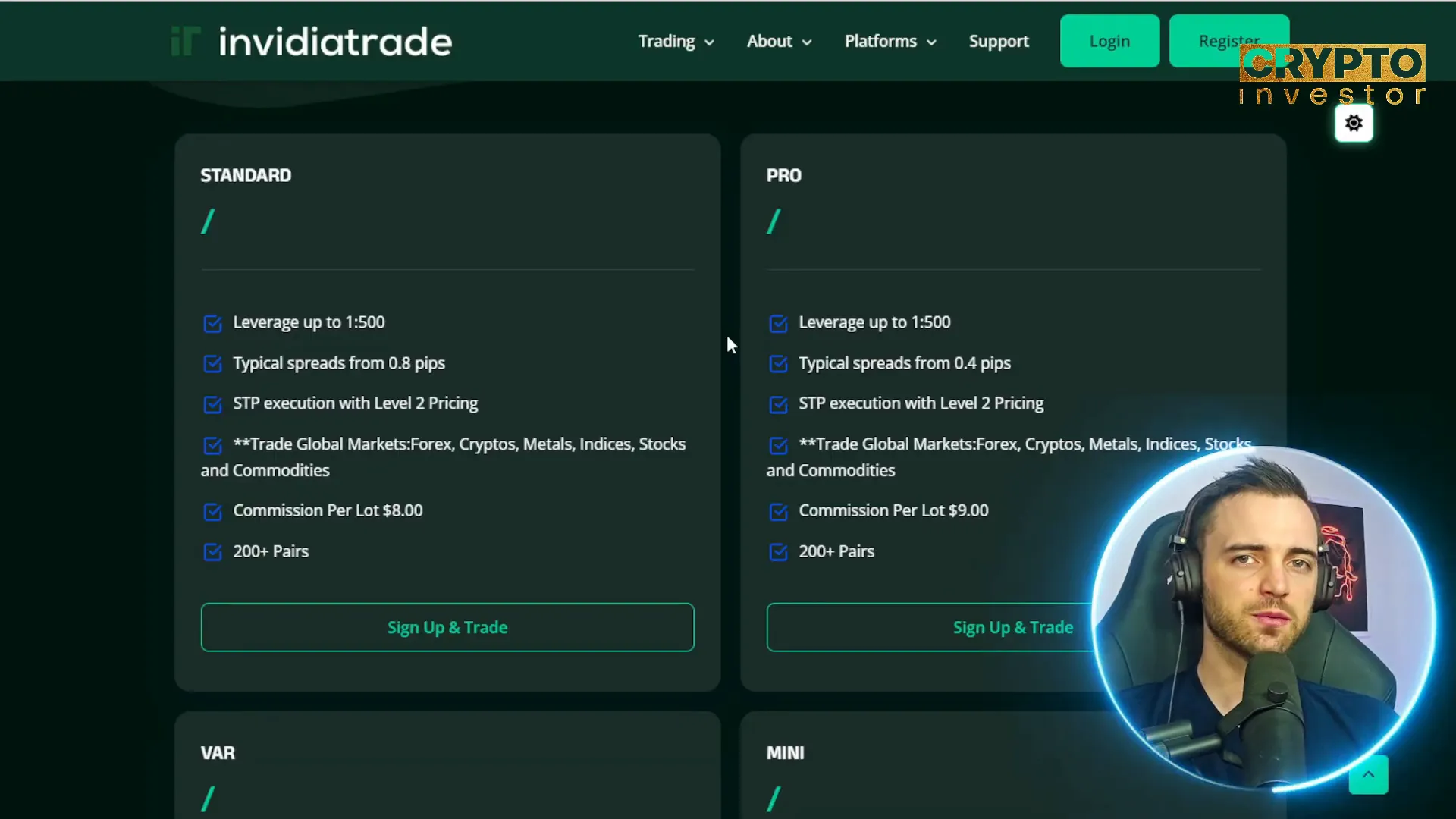Expand the Trading chevron arrow
Image resolution: width=1456 pixels, height=819 pixels.
point(709,42)
